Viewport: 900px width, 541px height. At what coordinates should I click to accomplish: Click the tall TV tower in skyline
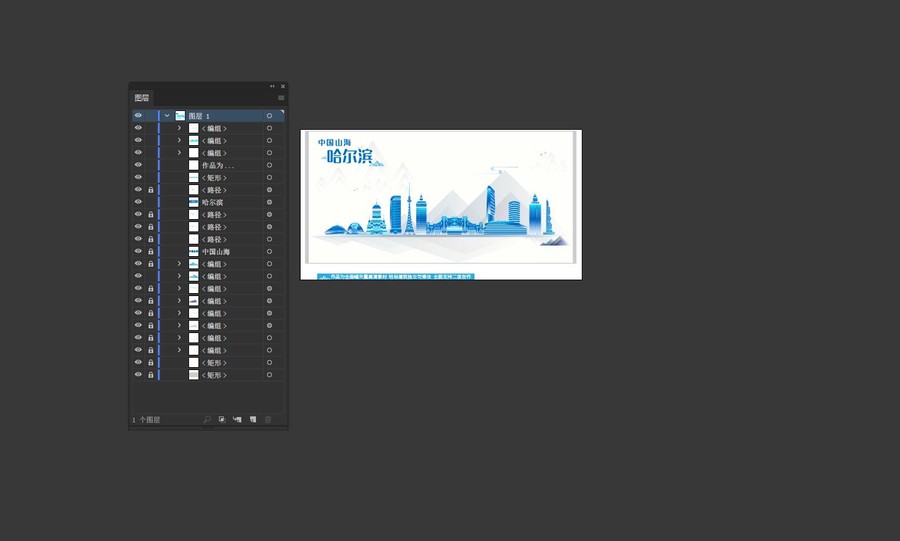(409, 209)
